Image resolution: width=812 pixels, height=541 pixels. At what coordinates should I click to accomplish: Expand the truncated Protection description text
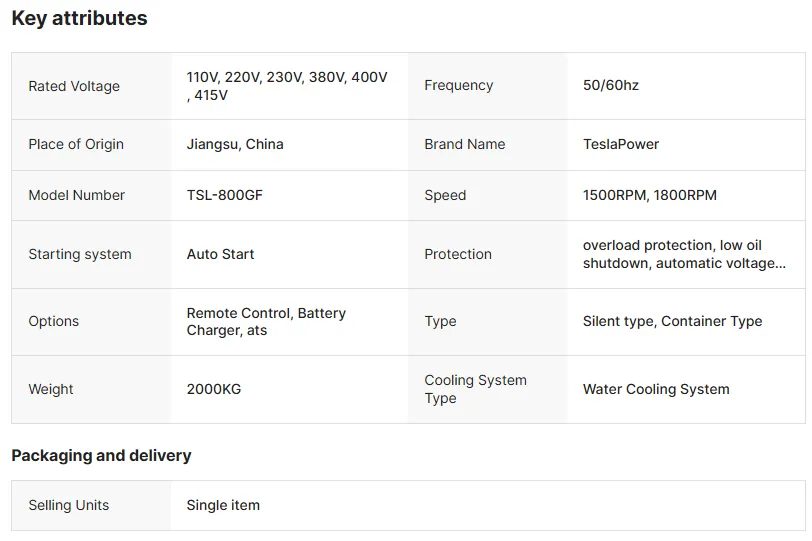tap(684, 254)
